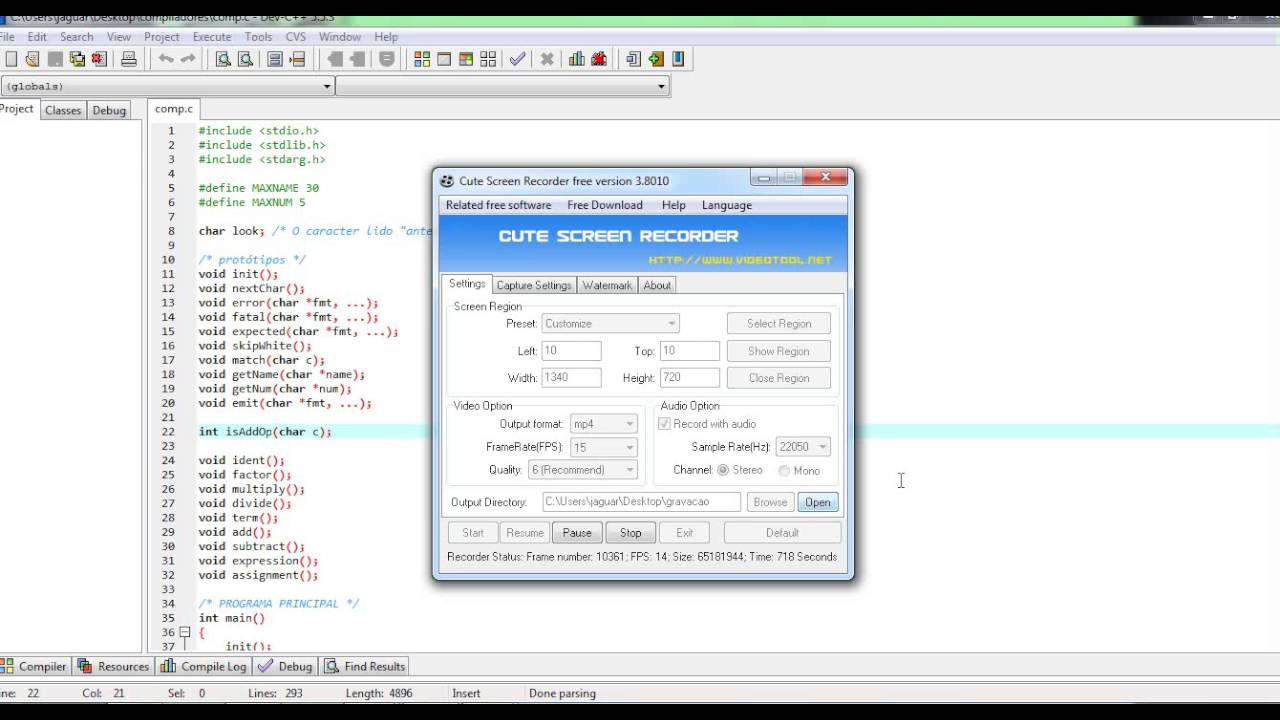1280x720 pixels.
Task: Click the Pause recording button
Action: 577,533
